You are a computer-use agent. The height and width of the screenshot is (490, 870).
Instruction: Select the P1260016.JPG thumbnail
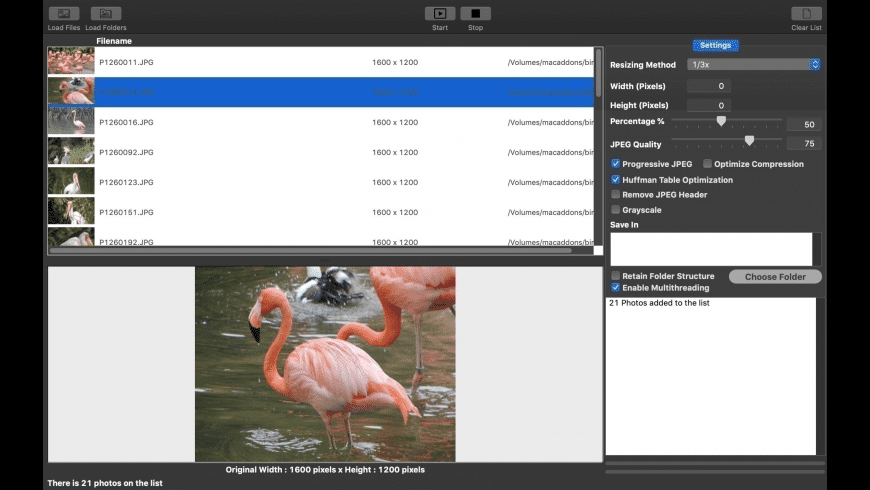point(71,121)
